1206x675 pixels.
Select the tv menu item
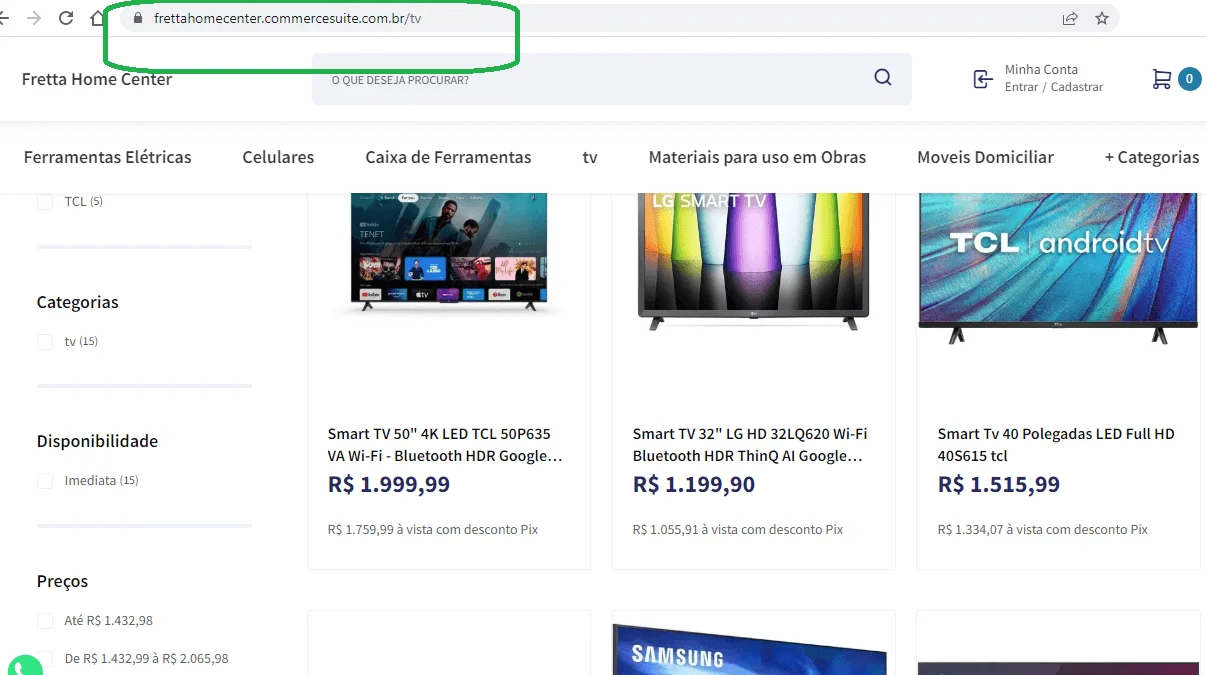tap(590, 157)
